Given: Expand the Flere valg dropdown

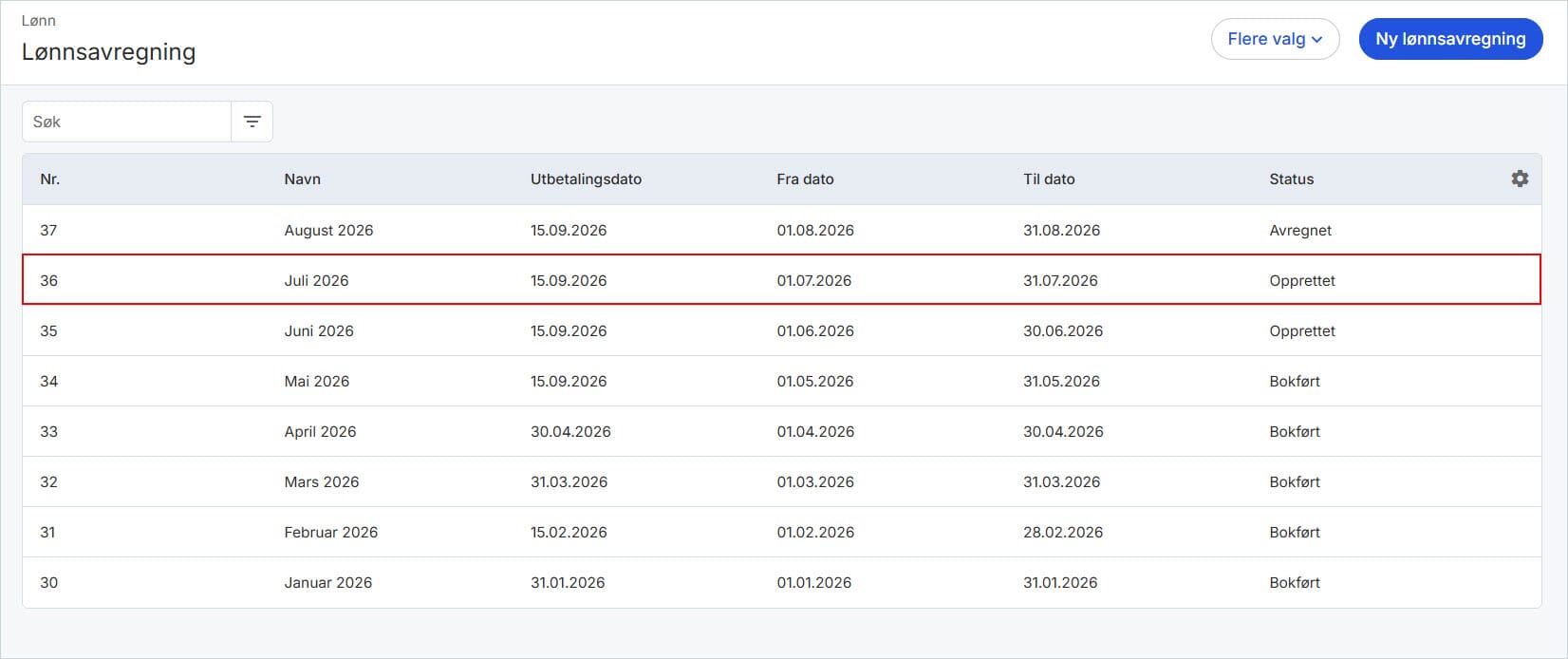Looking at the screenshot, I should click(1275, 39).
